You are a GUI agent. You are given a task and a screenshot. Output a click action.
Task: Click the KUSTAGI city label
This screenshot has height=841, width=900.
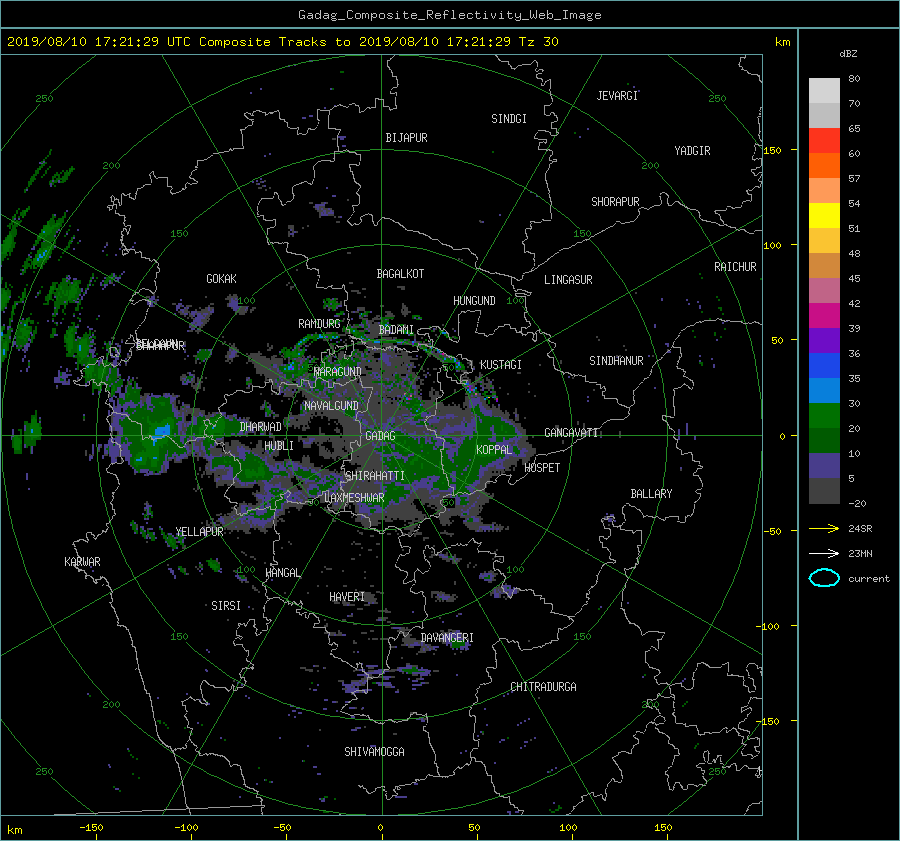501,365
